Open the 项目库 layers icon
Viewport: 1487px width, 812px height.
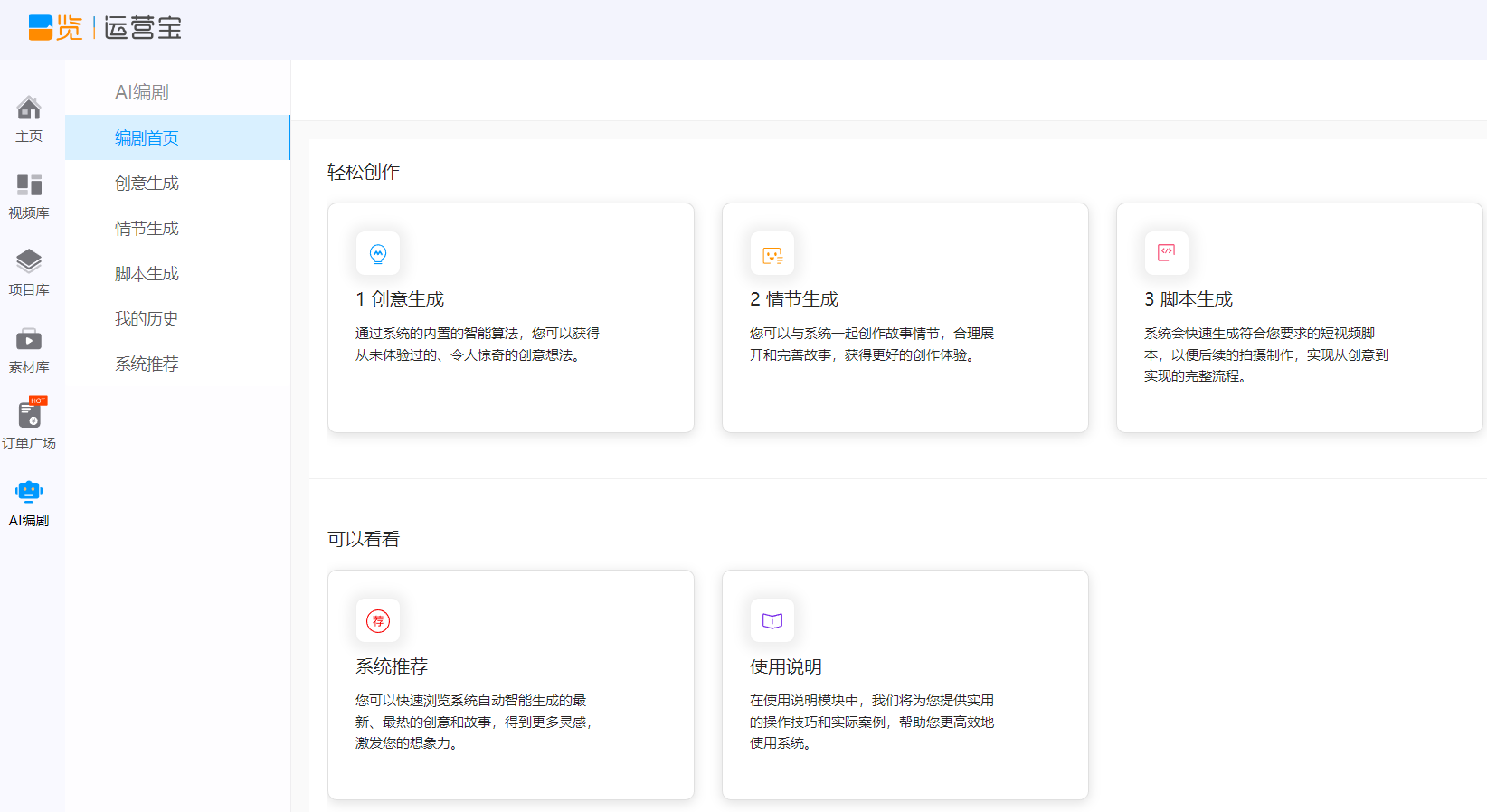(x=29, y=261)
